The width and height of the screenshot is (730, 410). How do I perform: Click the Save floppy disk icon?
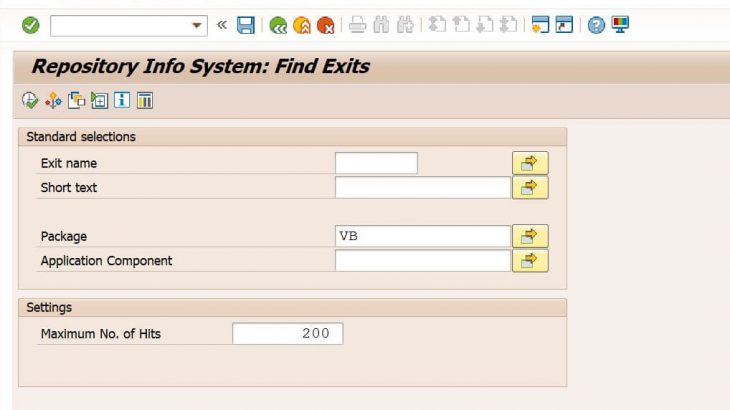(x=246, y=25)
